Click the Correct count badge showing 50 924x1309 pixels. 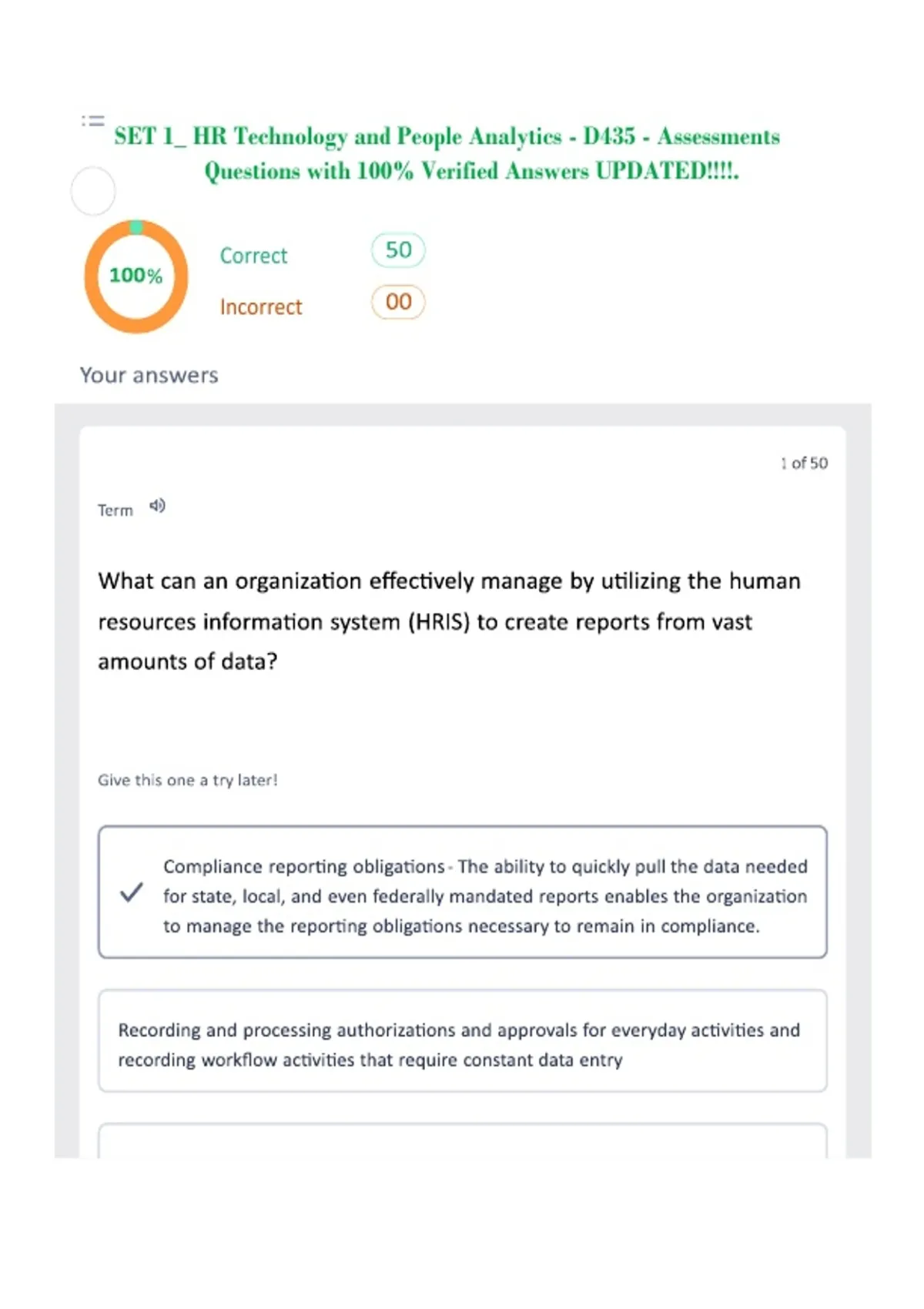pyautogui.click(x=398, y=250)
